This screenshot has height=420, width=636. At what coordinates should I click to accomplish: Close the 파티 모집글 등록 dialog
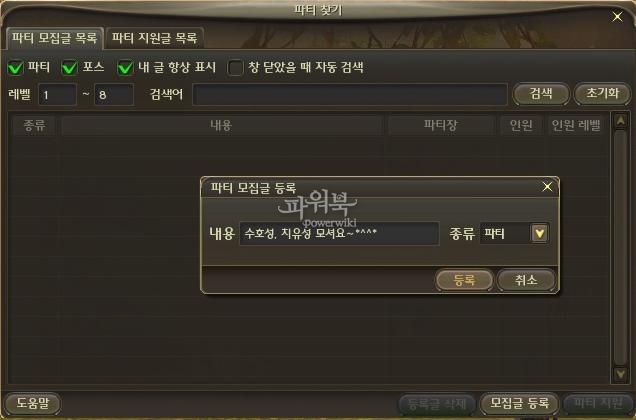(547, 187)
